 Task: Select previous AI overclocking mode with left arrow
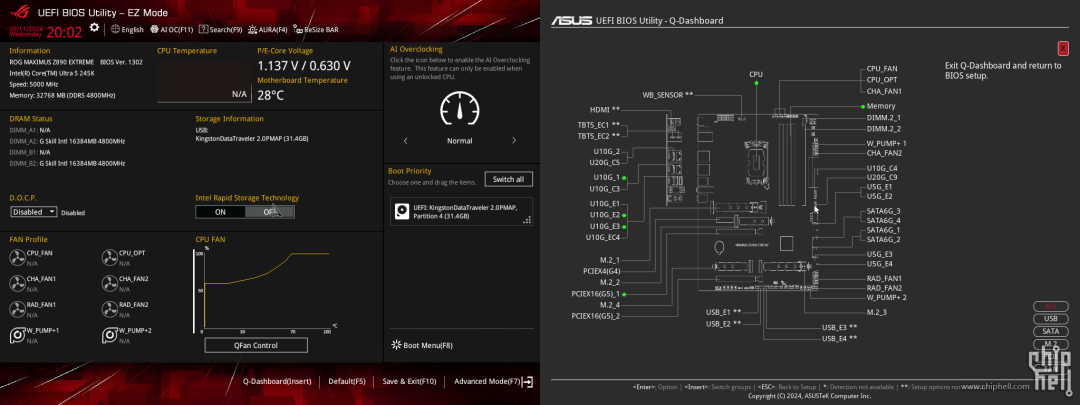(406, 141)
